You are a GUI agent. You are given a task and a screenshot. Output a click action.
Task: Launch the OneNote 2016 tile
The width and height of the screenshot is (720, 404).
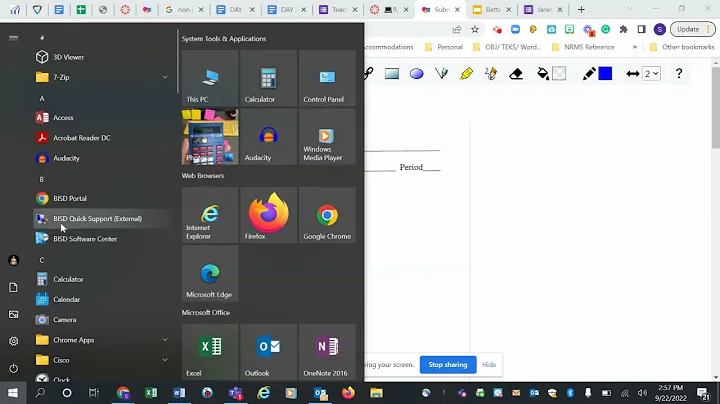327,352
